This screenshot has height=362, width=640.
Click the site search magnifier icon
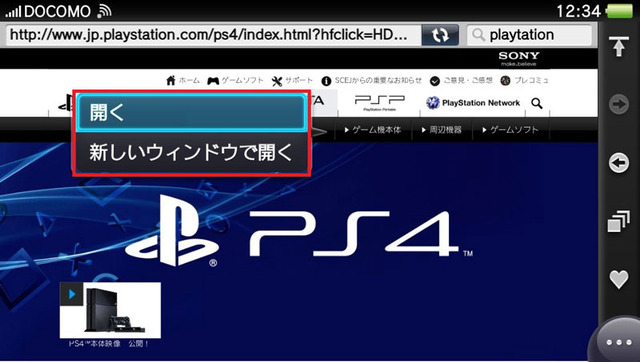click(x=537, y=103)
